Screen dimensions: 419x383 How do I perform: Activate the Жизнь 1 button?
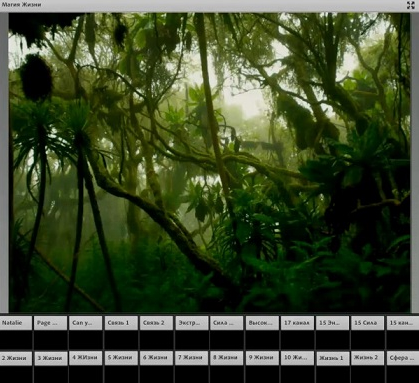coord(332,358)
